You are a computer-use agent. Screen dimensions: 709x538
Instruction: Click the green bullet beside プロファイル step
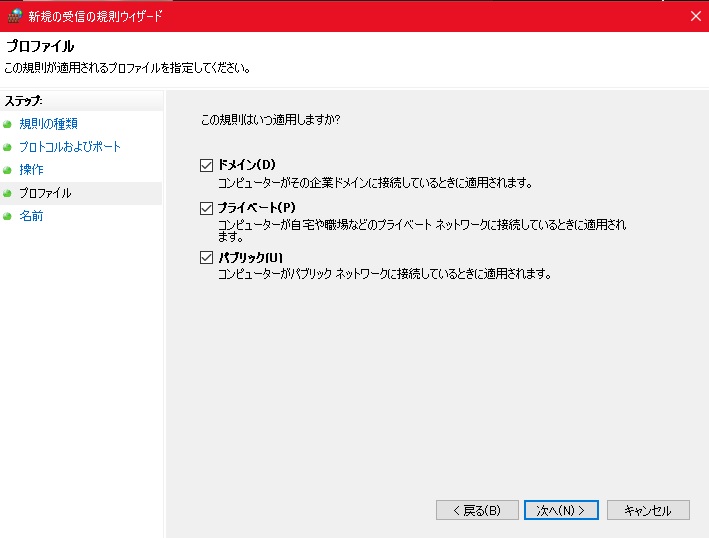coord(8,193)
